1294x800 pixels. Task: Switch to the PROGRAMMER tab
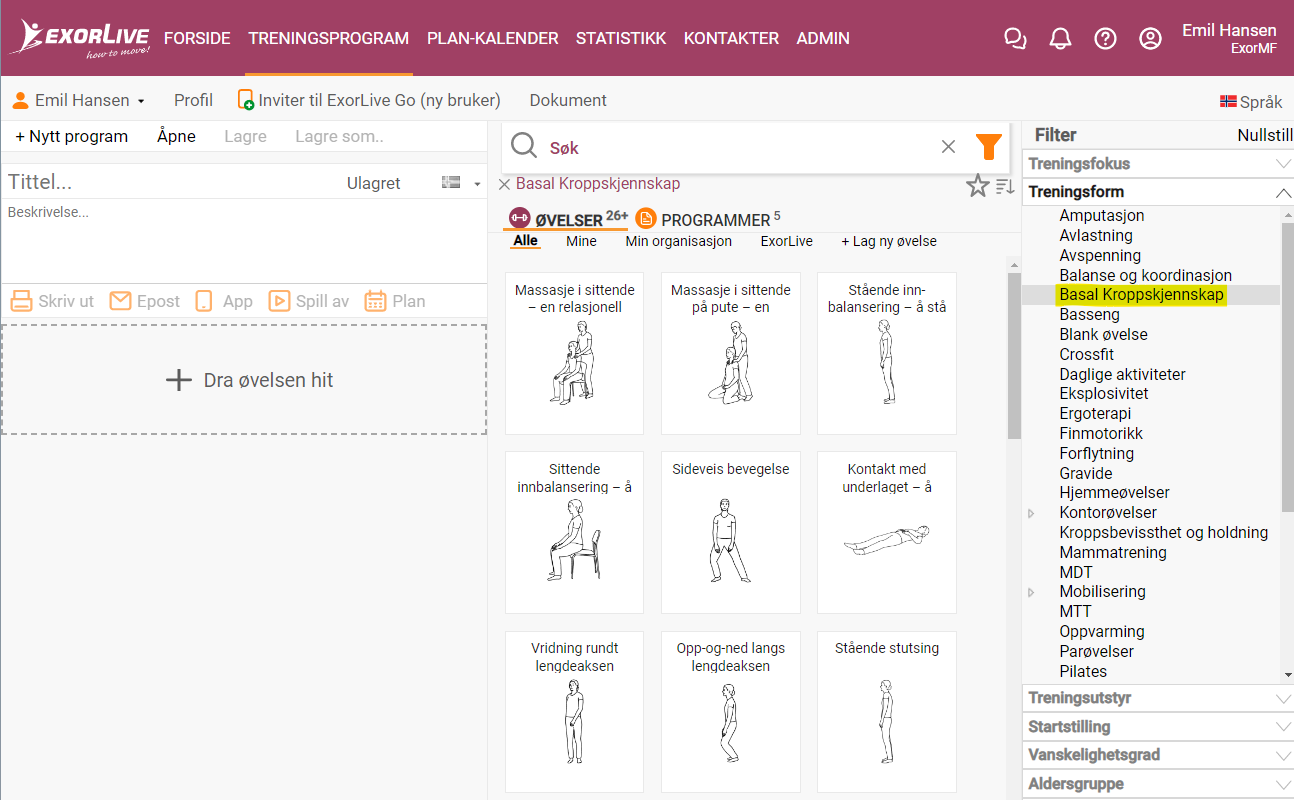tap(708, 219)
